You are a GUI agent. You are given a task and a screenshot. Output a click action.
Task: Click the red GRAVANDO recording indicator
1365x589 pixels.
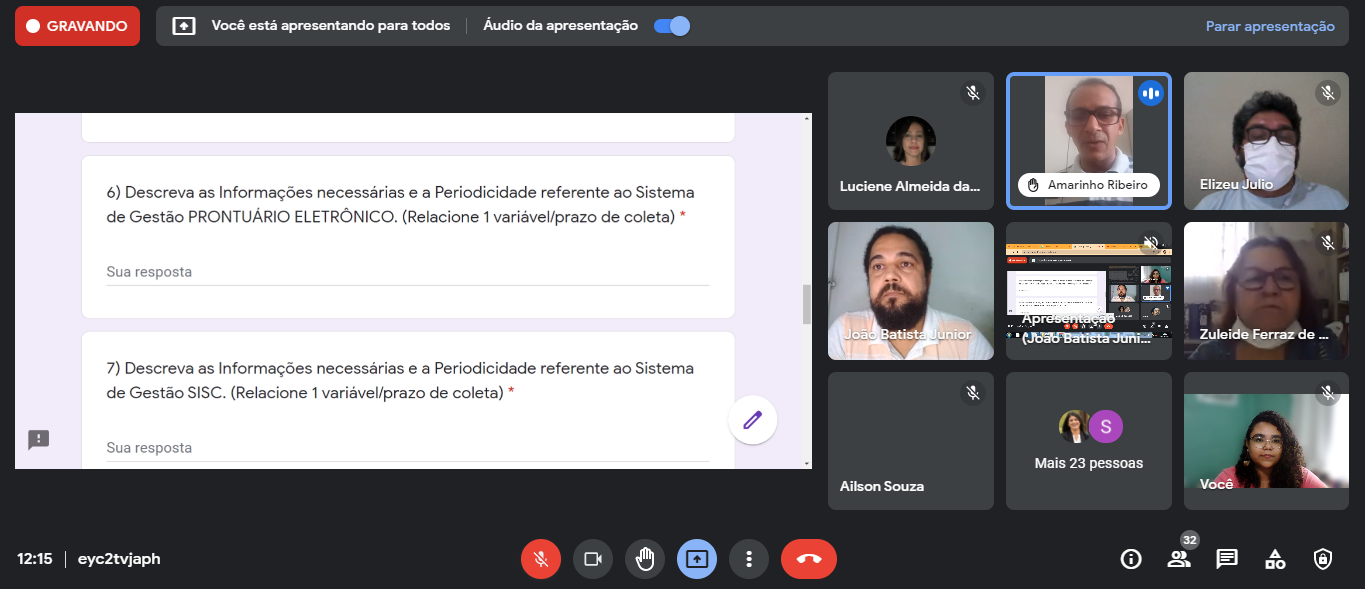77,26
